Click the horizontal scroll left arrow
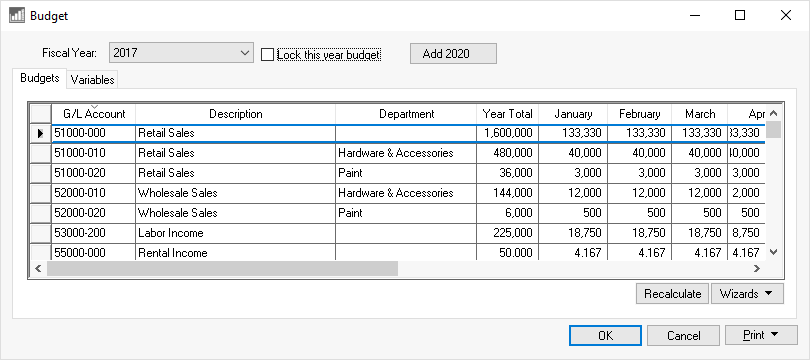810x360 pixels. [x=37, y=269]
